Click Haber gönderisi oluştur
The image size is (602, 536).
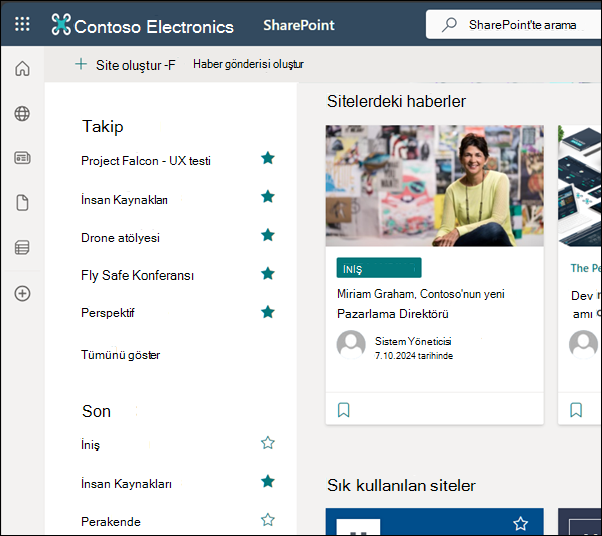point(248,64)
